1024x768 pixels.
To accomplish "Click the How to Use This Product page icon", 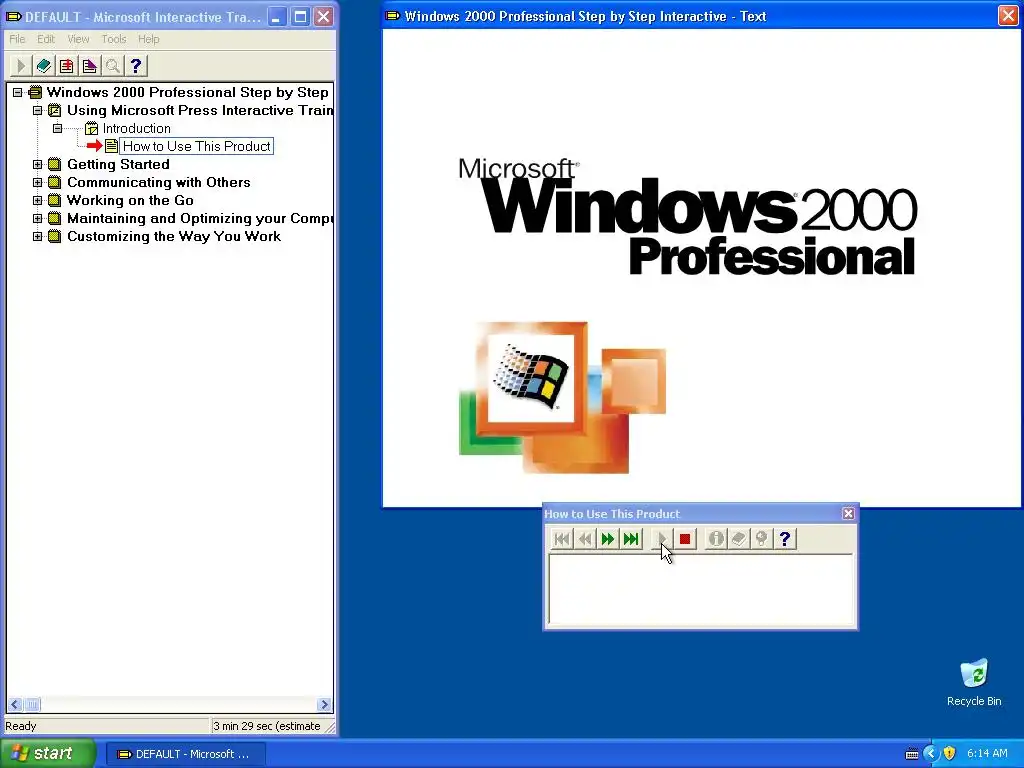I will pyautogui.click(x=112, y=146).
